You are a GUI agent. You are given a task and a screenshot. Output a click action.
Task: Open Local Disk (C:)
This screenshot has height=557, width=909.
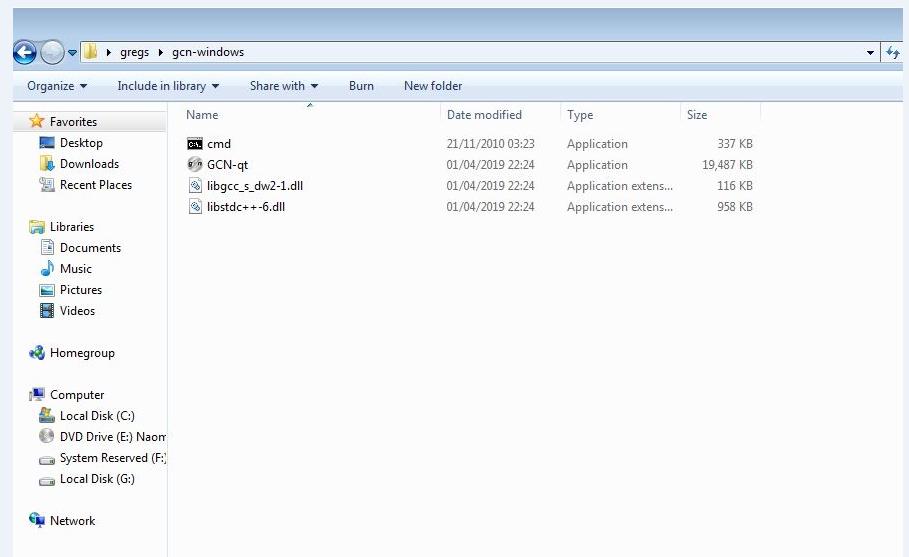pyautogui.click(x=97, y=416)
